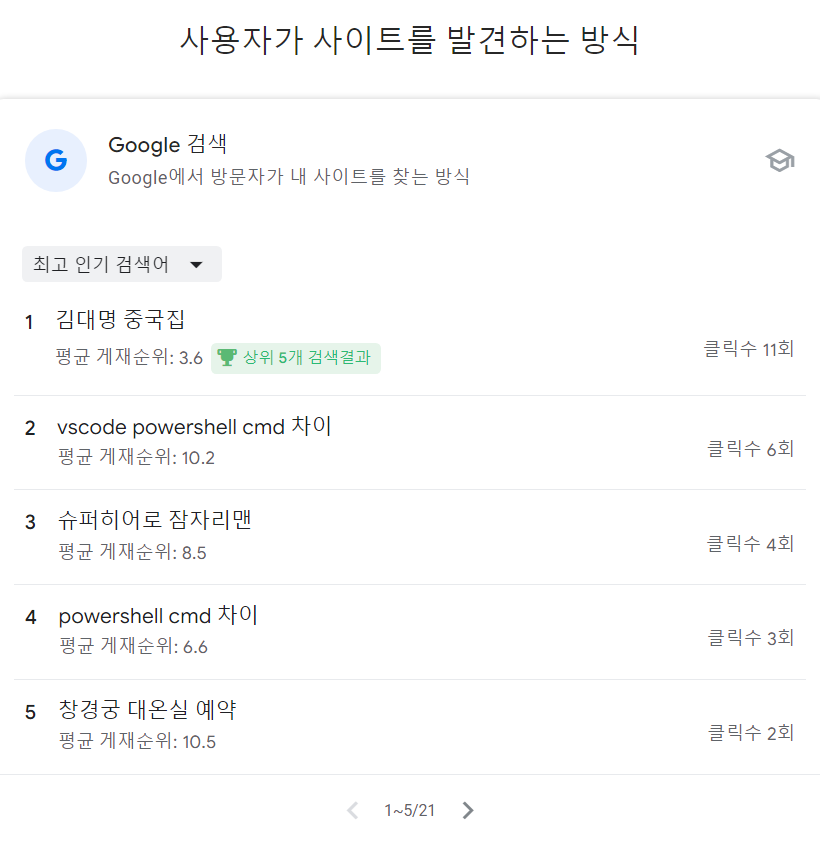The width and height of the screenshot is (820, 845).
Task: Click the 상위 5개 검색결과 badge
Action: [296, 358]
